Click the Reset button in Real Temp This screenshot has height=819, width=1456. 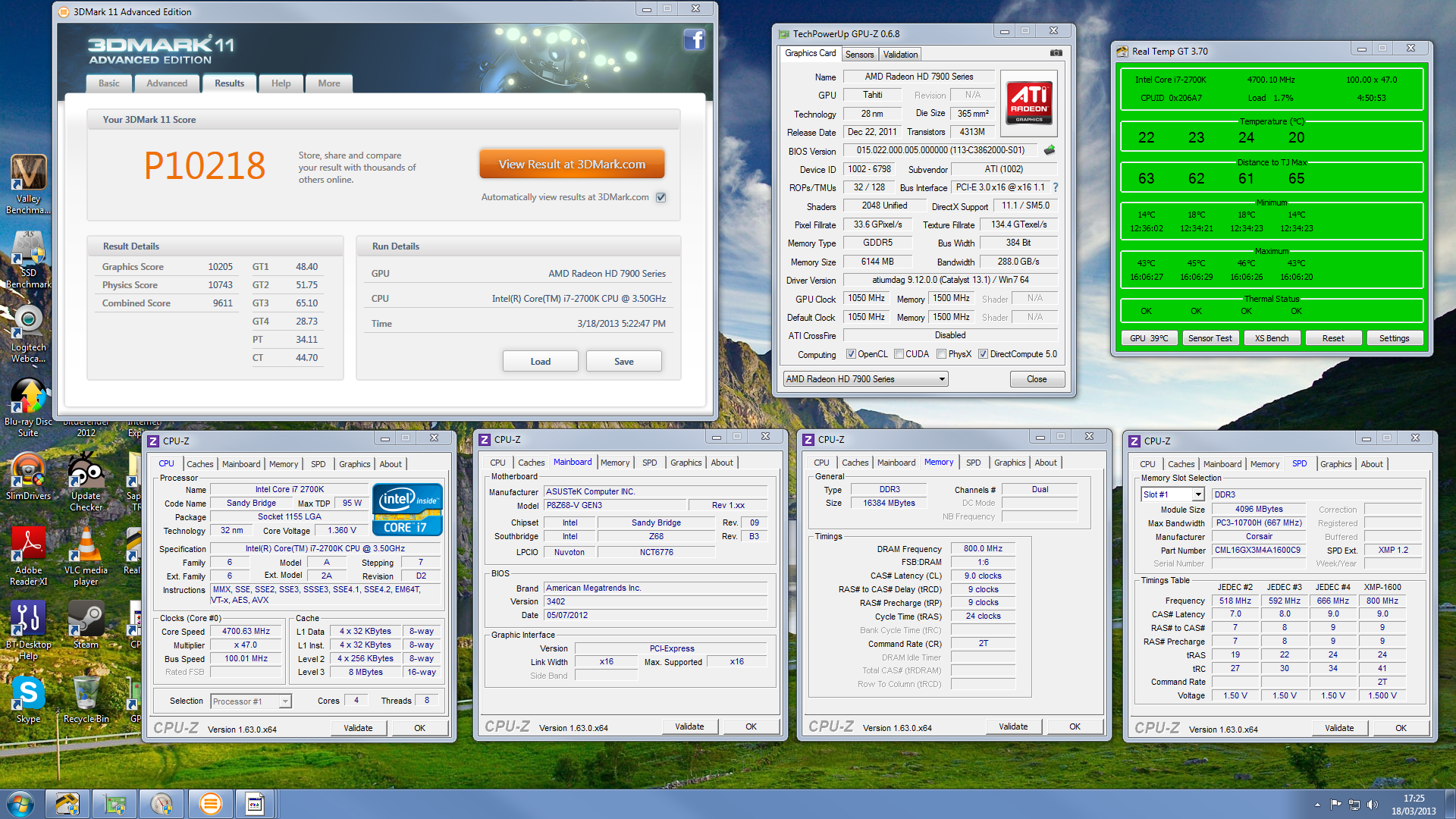coord(1333,338)
